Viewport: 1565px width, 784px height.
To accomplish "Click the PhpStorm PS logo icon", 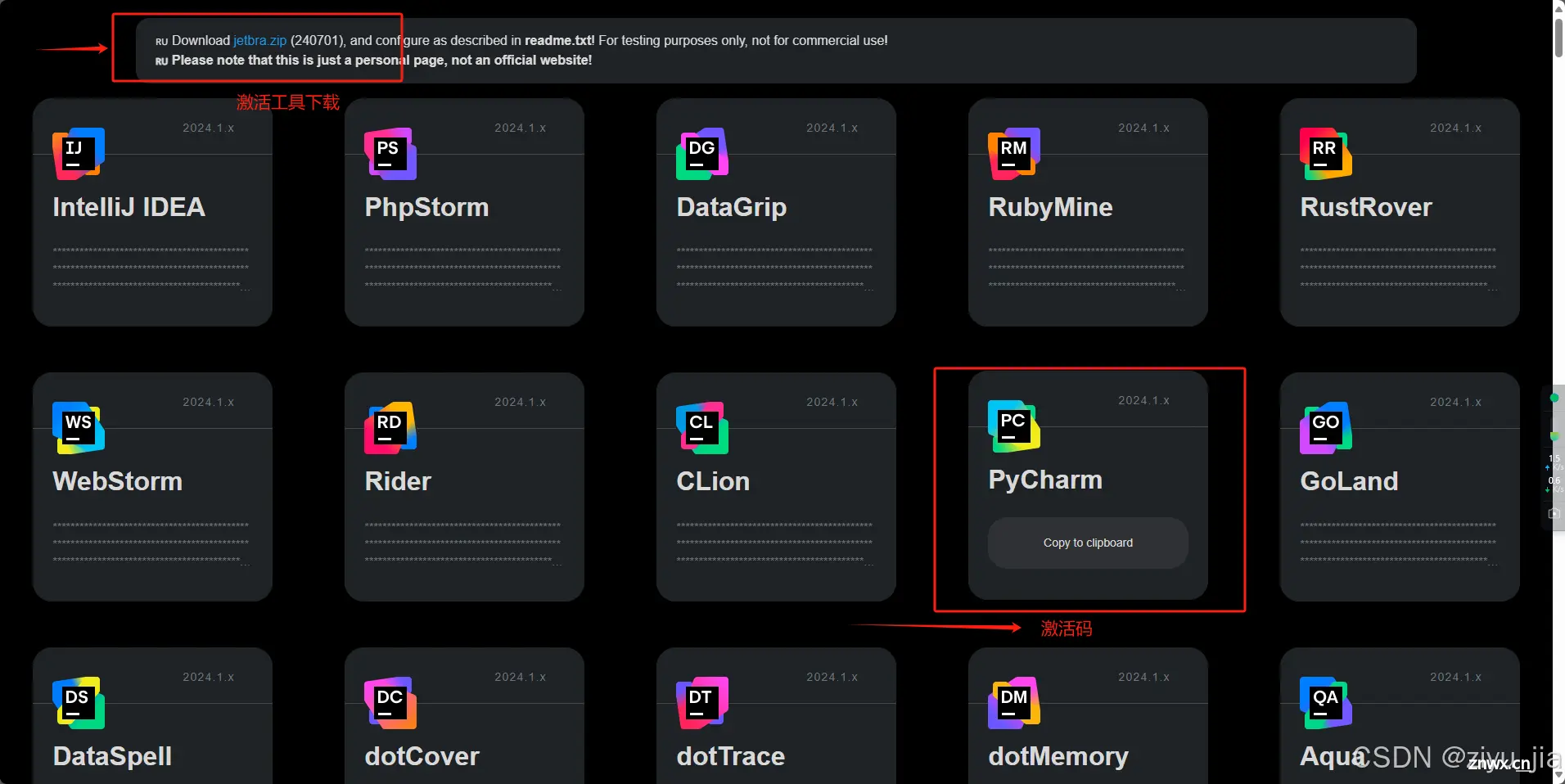I will tap(390, 154).
